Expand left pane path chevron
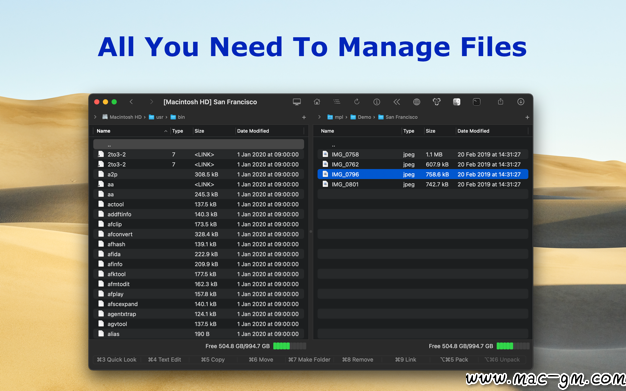 coord(95,117)
